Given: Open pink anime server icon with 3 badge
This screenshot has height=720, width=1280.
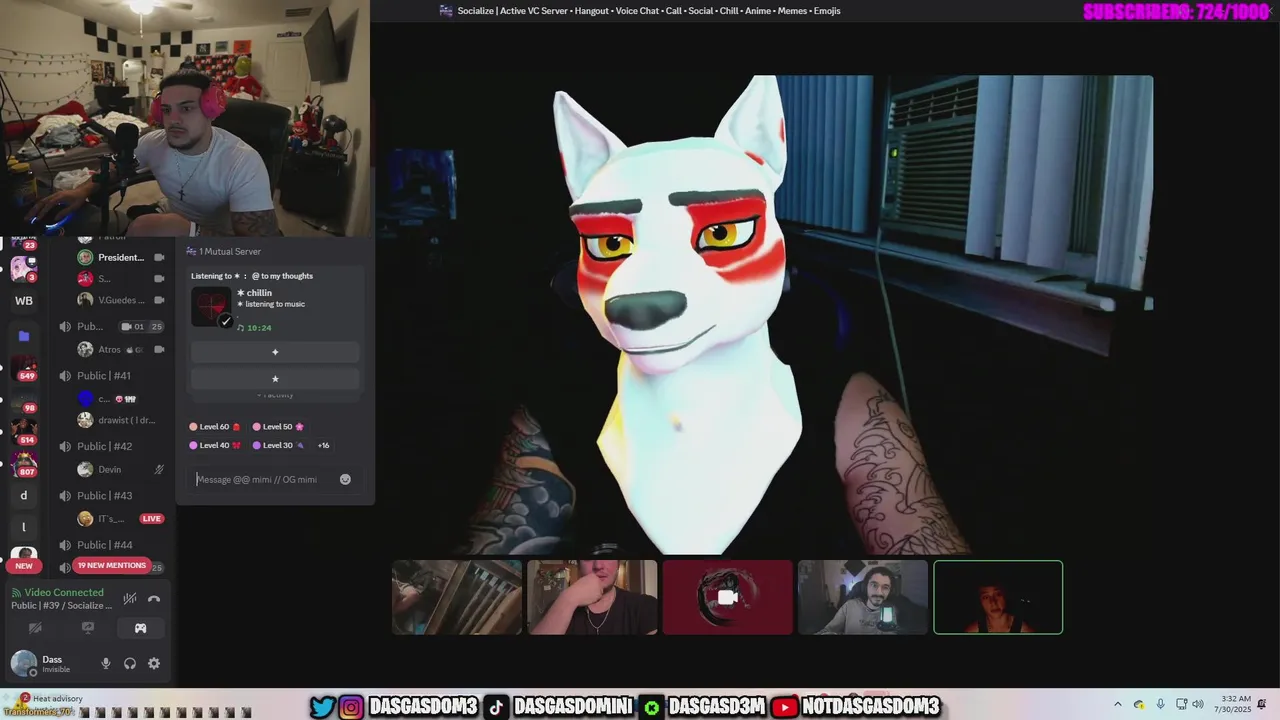Looking at the screenshot, I should pos(22,268).
